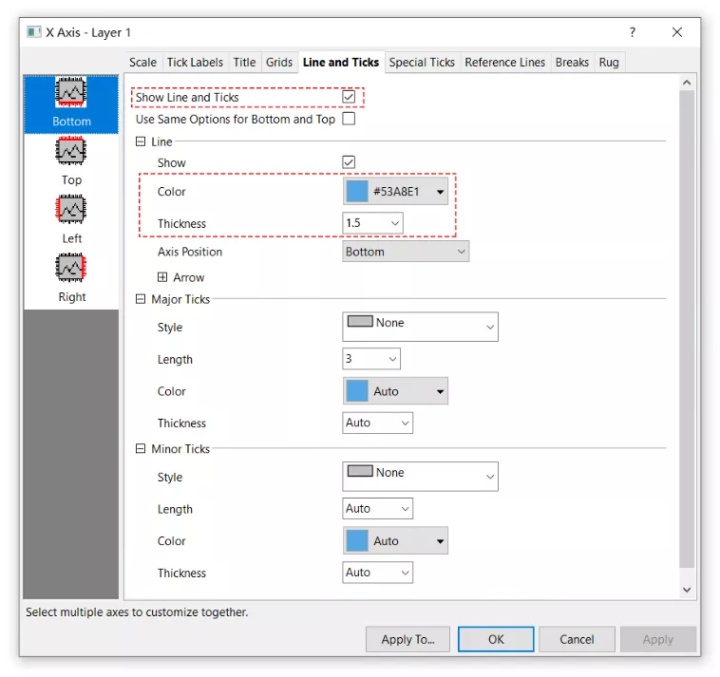Click the vertical scrollbar thumb
The width and height of the screenshot is (720, 677).
pos(687,329)
